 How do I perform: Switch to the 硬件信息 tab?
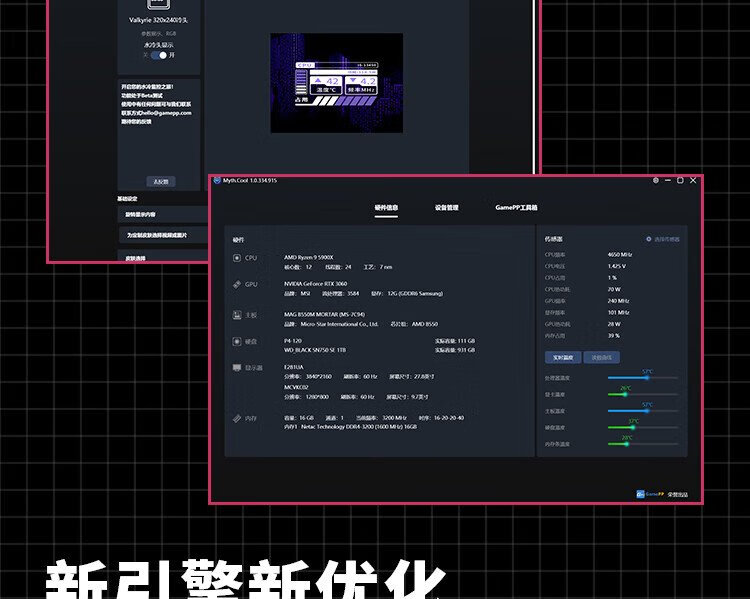[x=386, y=208]
